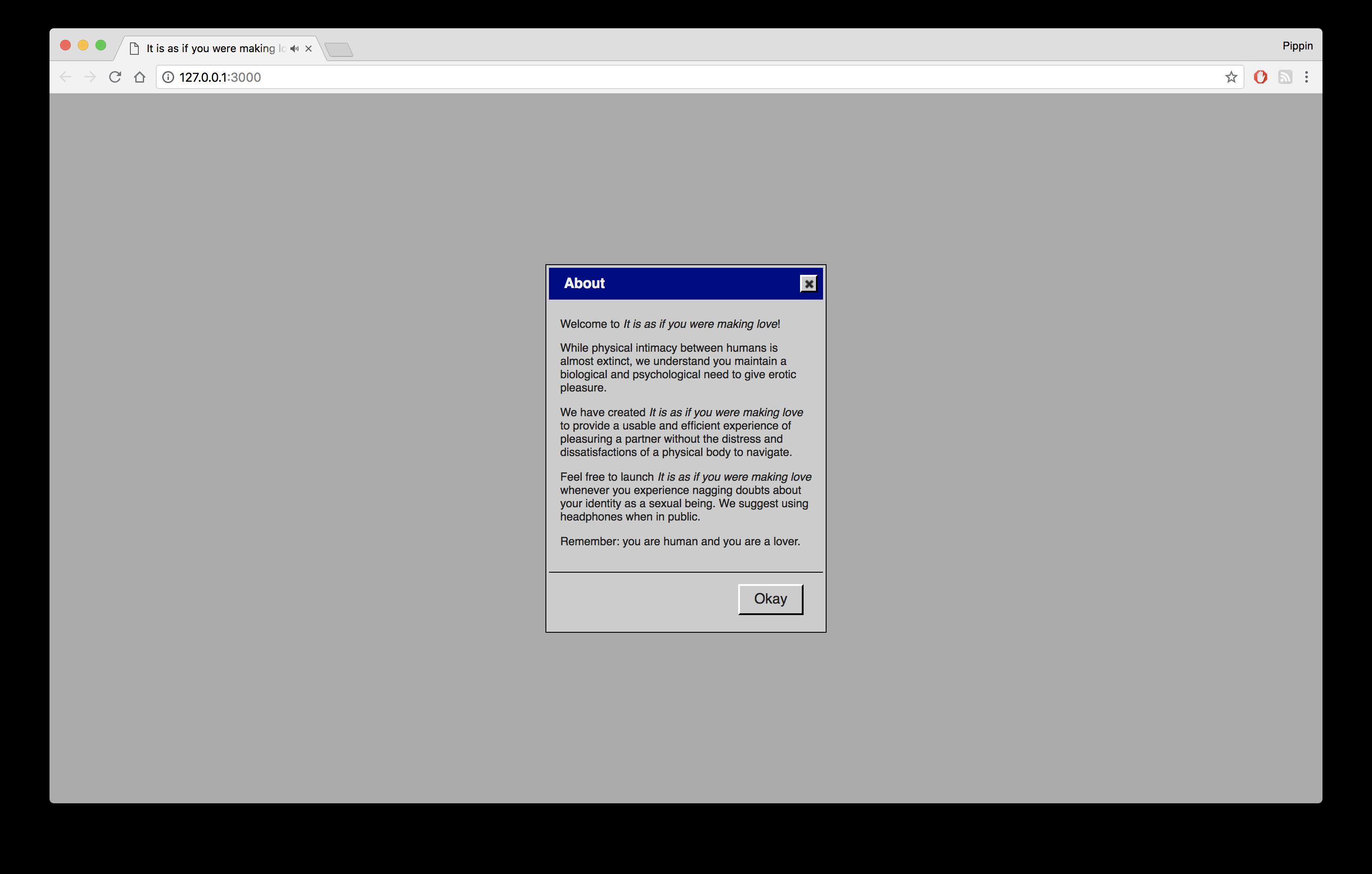Go forward to the next page
This screenshot has height=874, width=1372.
pos(90,77)
